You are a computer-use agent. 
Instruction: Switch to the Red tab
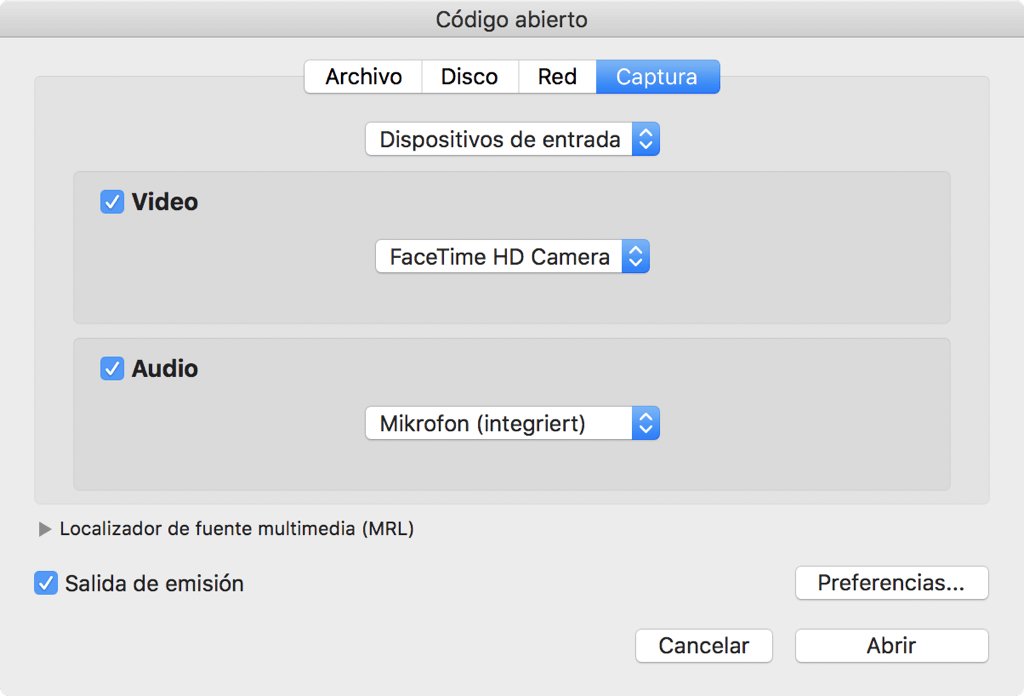[x=557, y=76]
